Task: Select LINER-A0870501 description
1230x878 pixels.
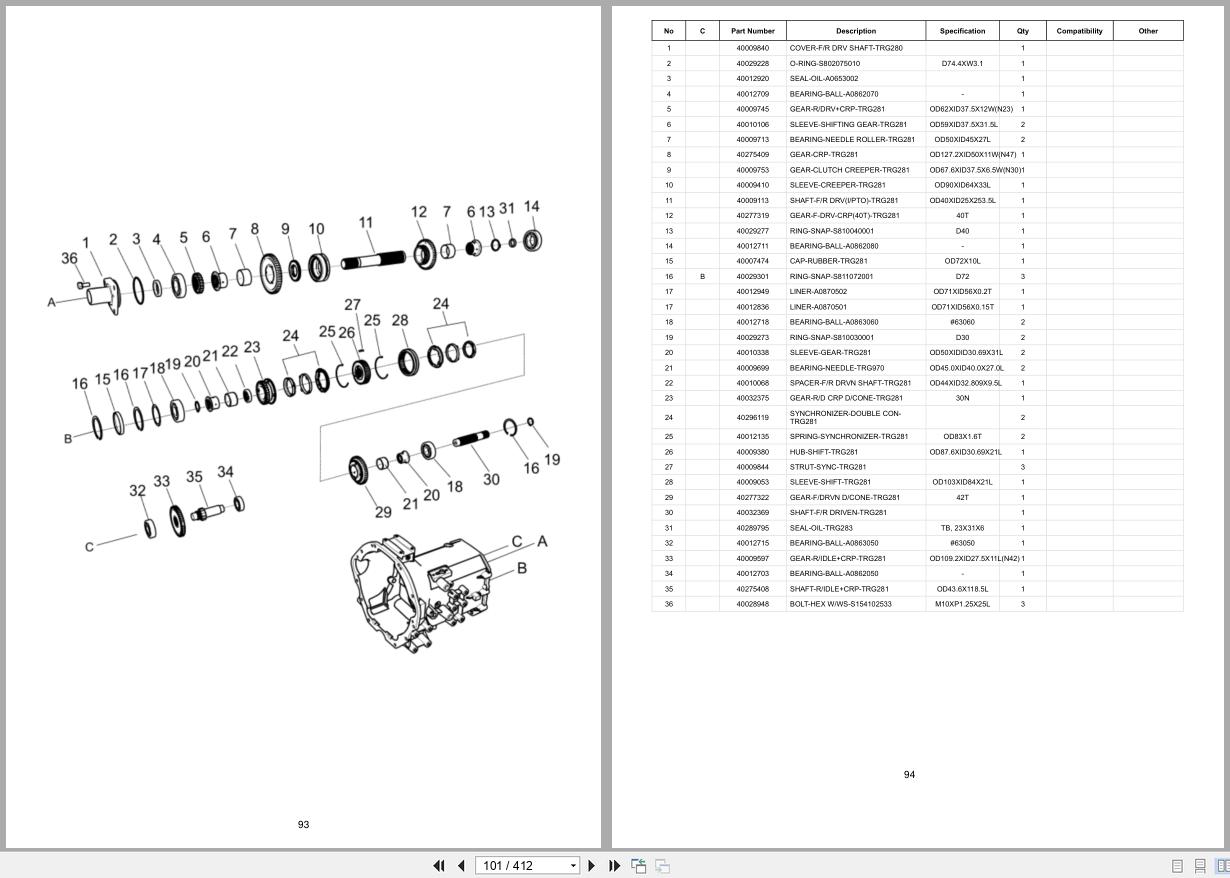Action: [818, 307]
